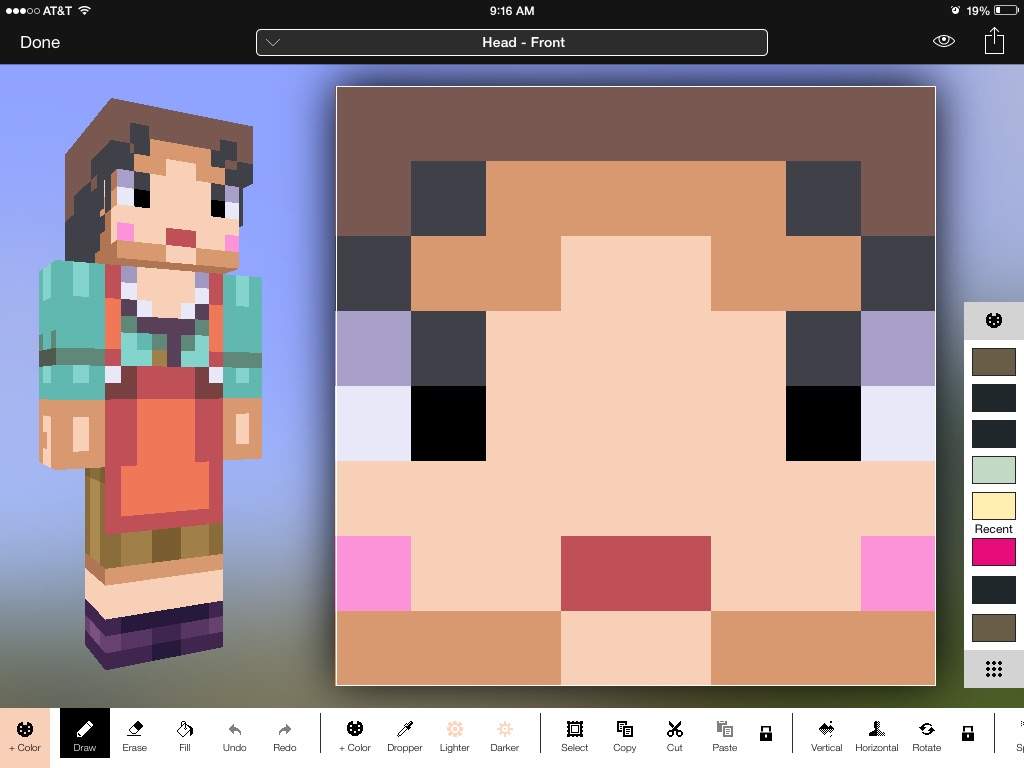The height and width of the screenshot is (768, 1024).
Task: Tap the right pink cheek pixel
Action: (898, 573)
